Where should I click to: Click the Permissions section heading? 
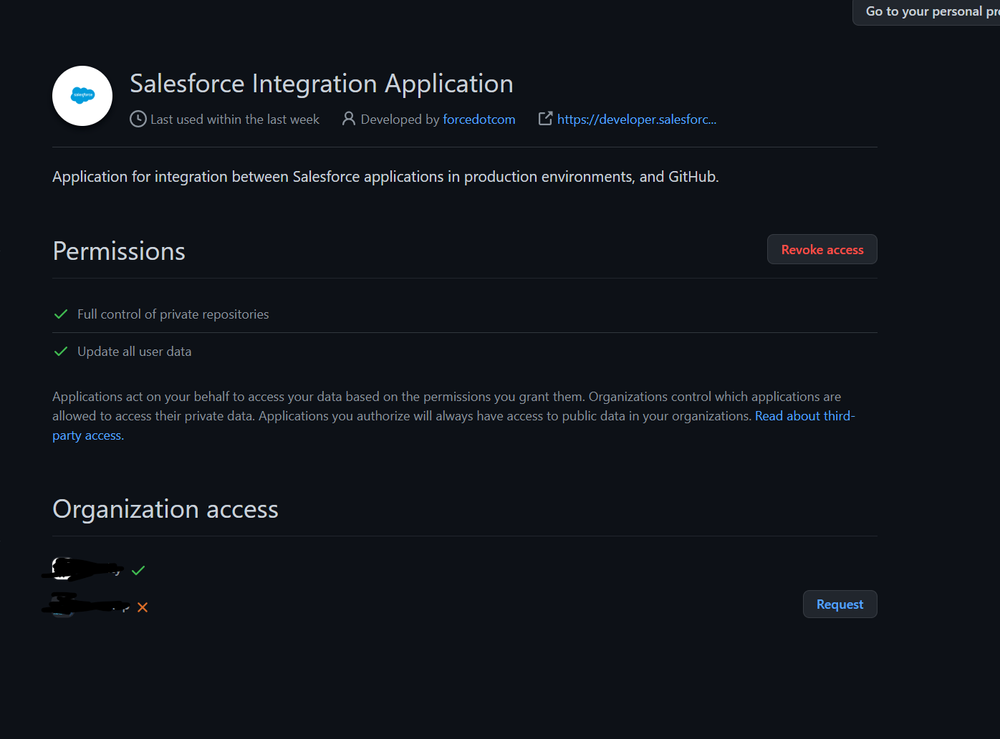tap(119, 251)
